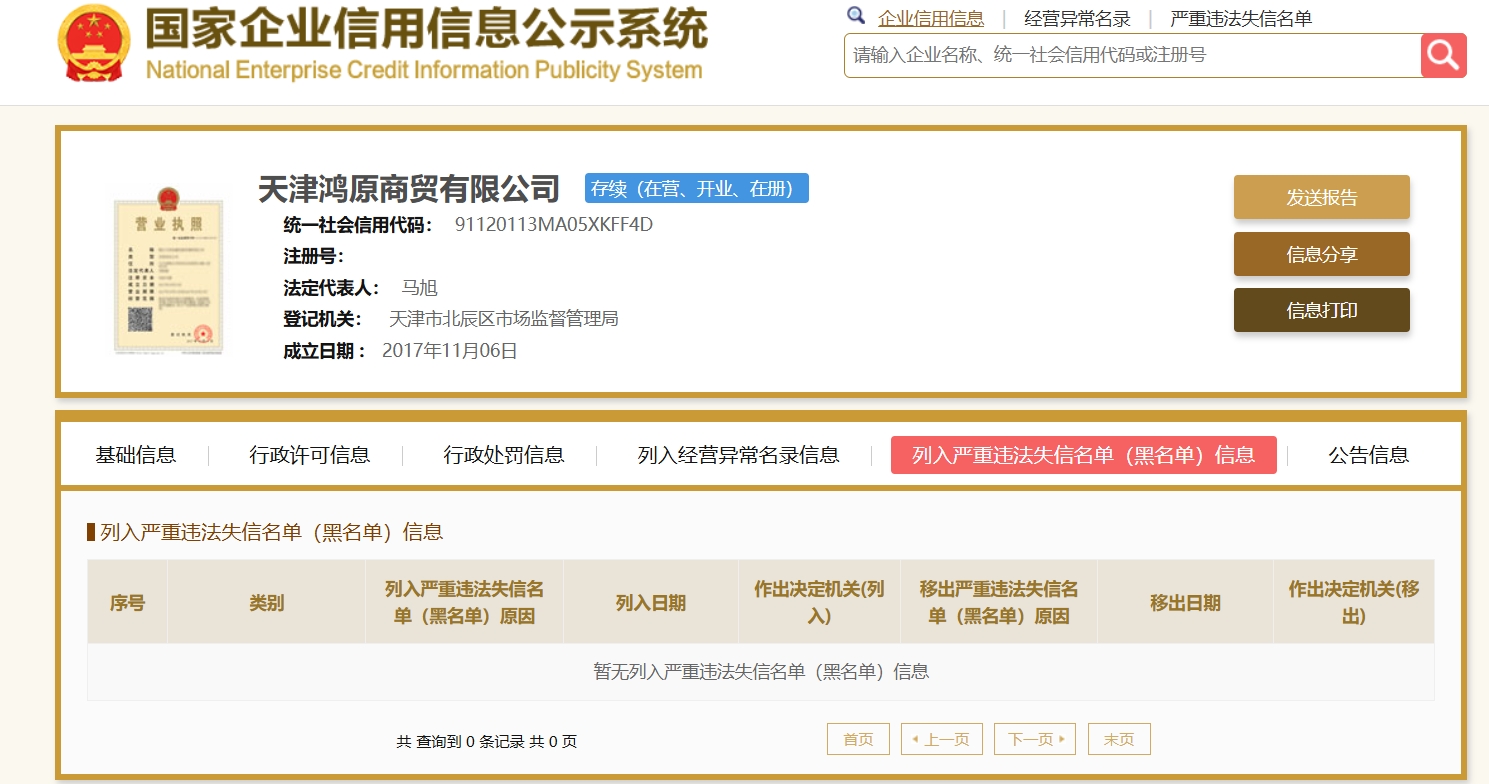Click the 序号 column header
Image resolution: width=1489 pixels, height=784 pixels.
[127, 602]
